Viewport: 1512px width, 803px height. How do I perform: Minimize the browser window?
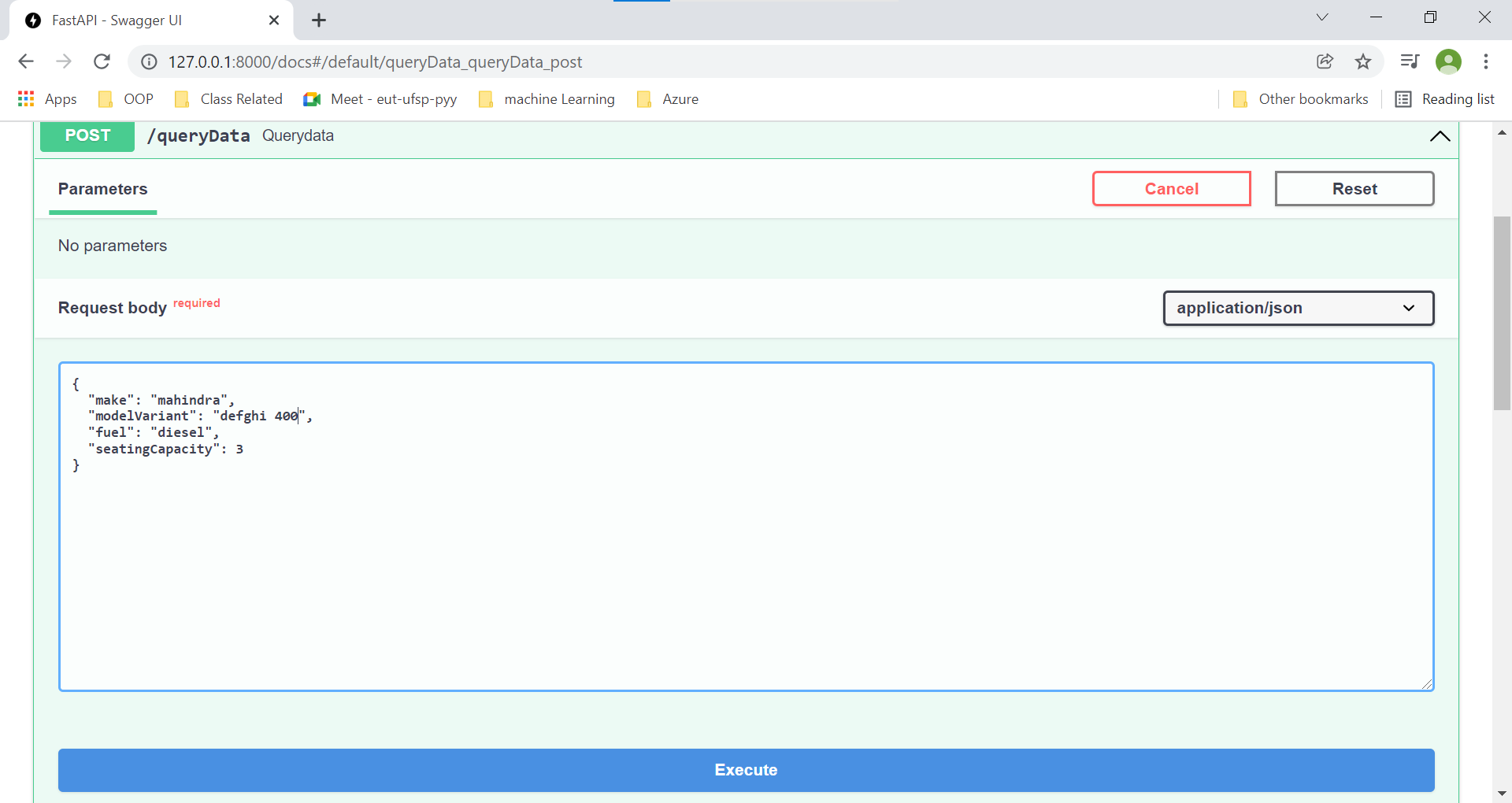(1377, 17)
